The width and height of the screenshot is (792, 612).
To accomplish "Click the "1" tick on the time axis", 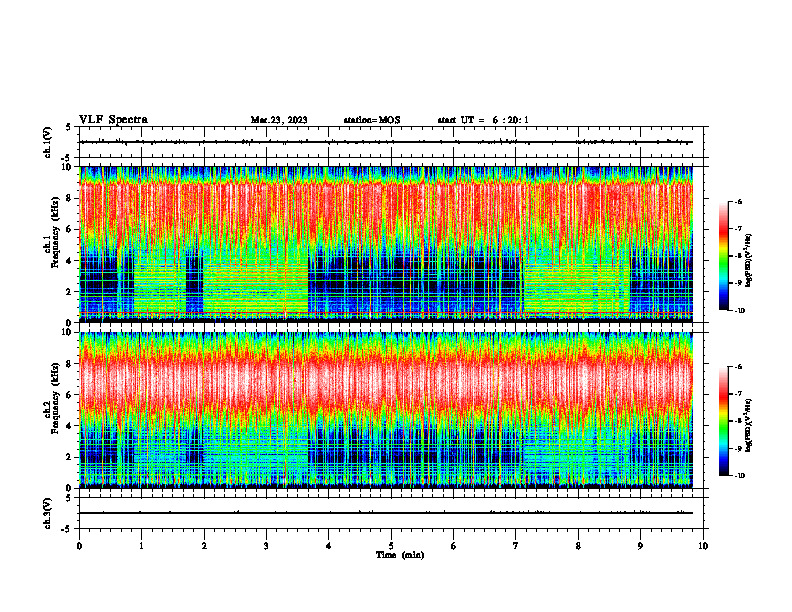I will [141, 546].
